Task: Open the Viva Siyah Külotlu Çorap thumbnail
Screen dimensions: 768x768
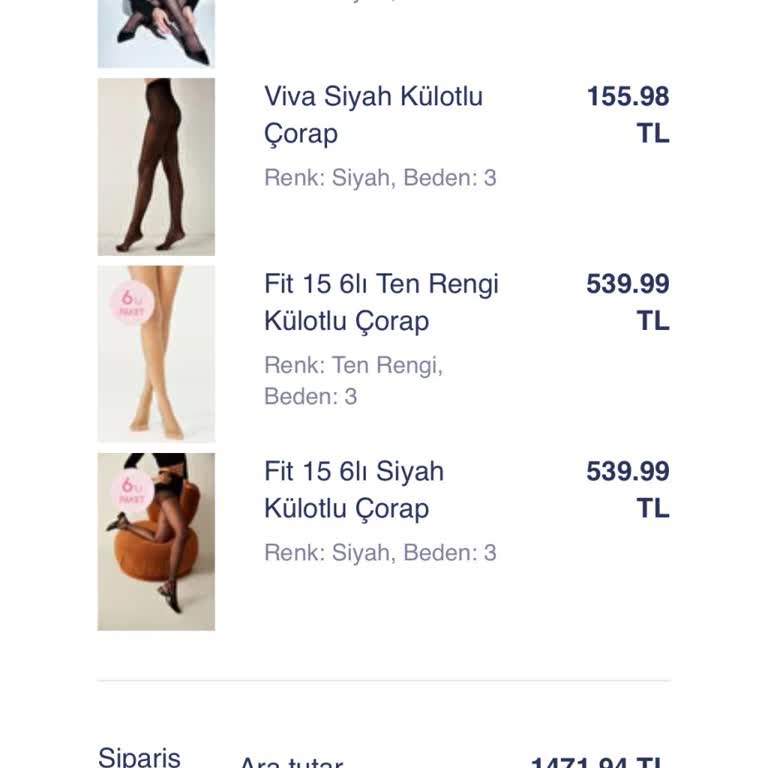Action: 156,167
